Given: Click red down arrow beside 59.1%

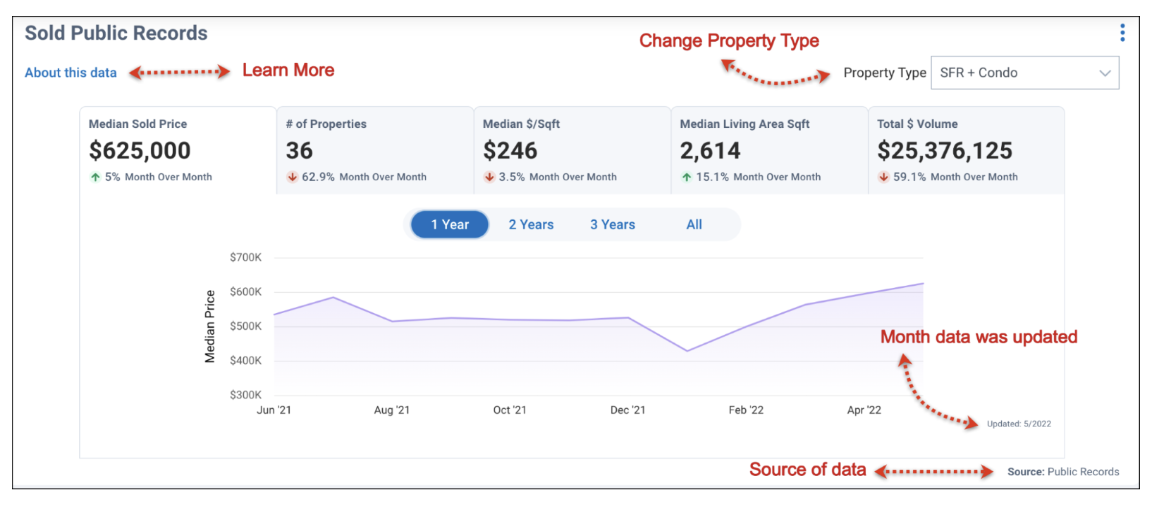Looking at the screenshot, I should coord(884,177).
